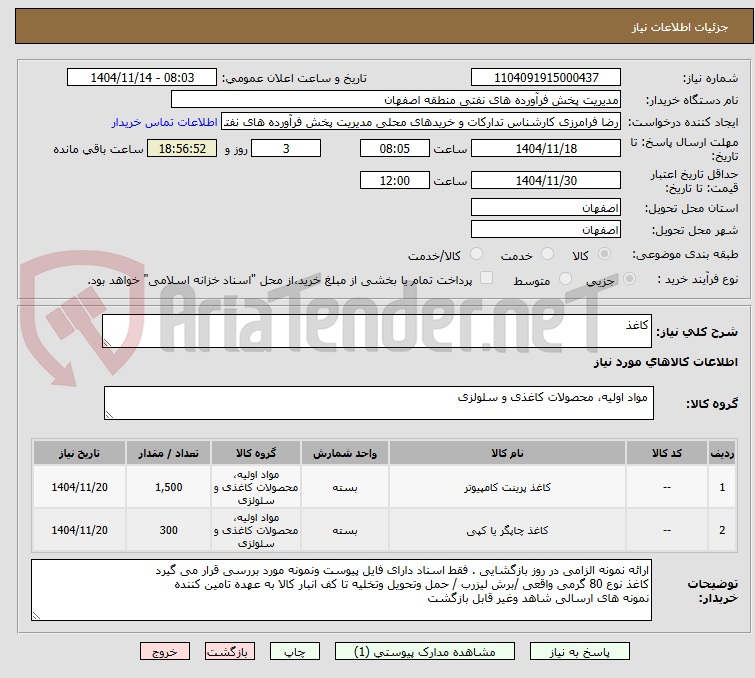
Task: Click need date in row 1
Action: pyautogui.click(x=79, y=487)
